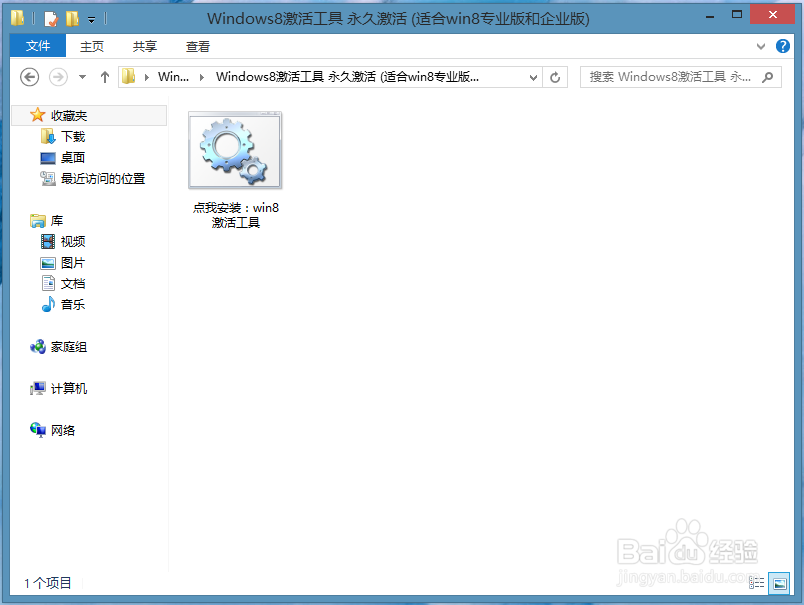
Task: Open the 文档 library
Action: point(73,284)
